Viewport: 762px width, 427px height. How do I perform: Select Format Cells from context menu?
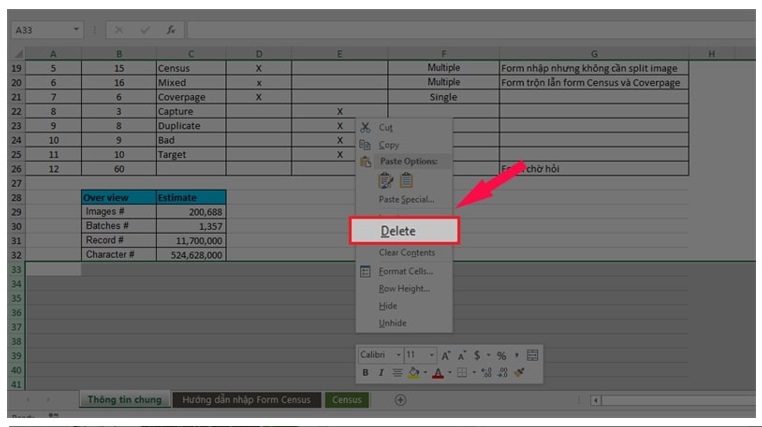[405, 271]
